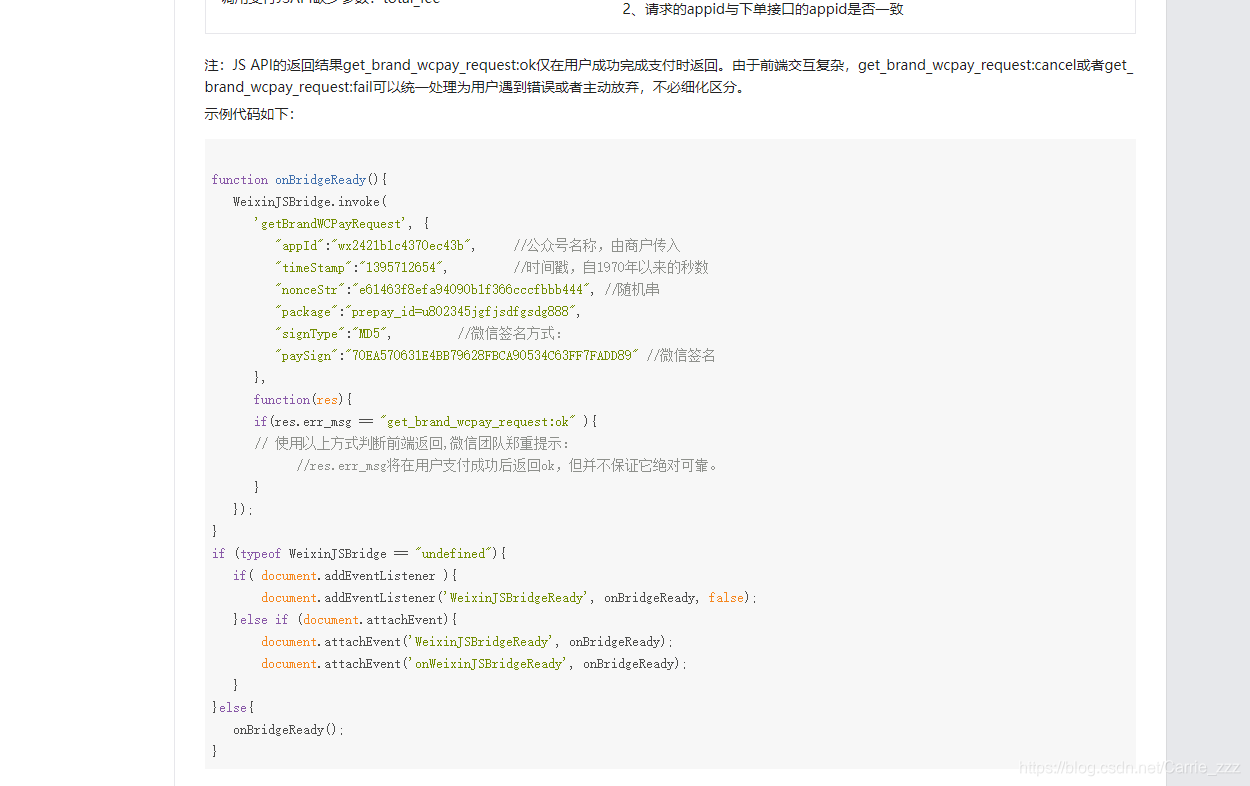Click the 'if (typeof WeixinJSBridge ==' line
The width and height of the screenshot is (1250, 786).
pyautogui.click(x=359, y=554)
